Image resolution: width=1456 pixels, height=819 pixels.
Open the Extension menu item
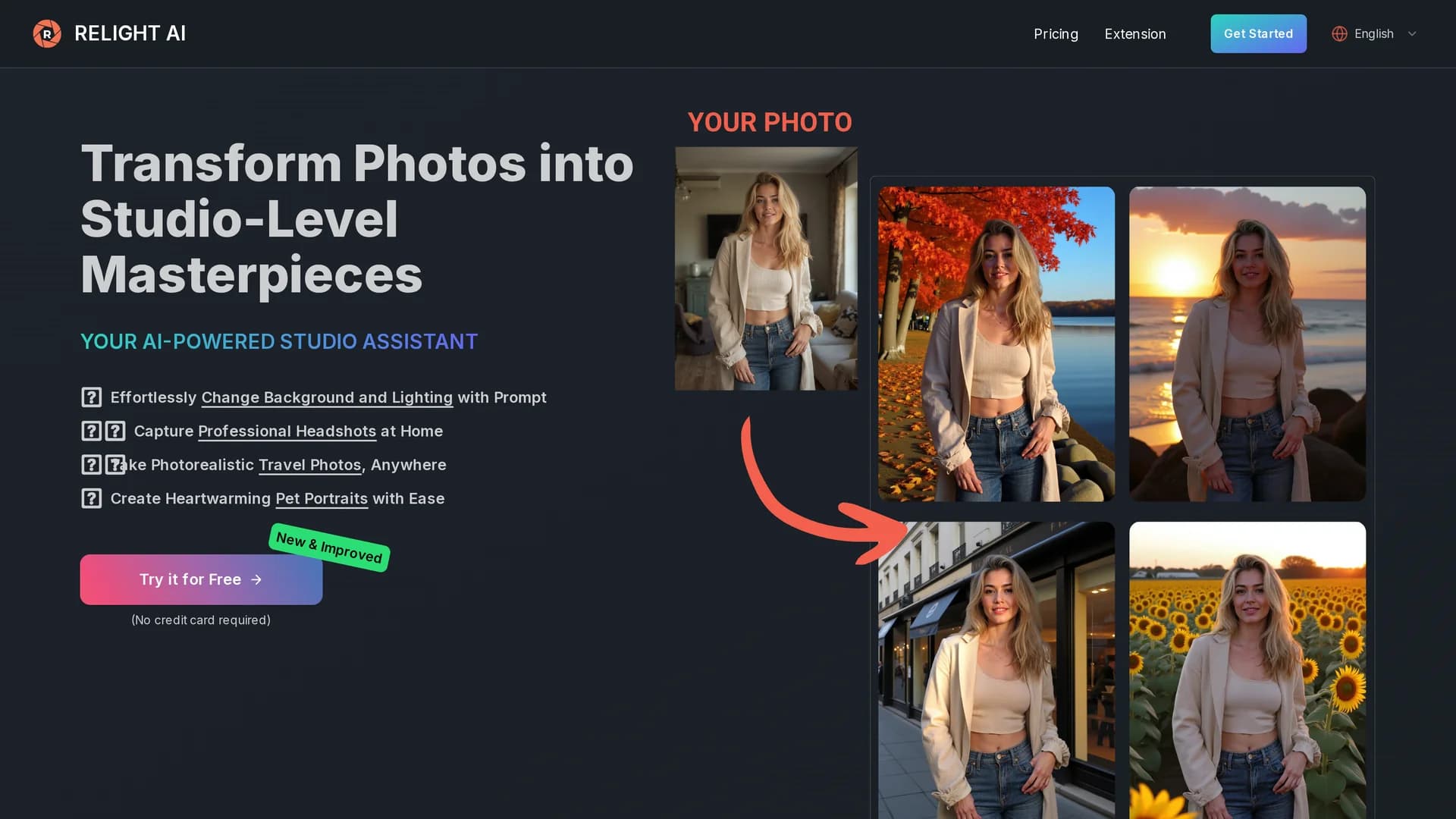click(x=1135, y=33)
